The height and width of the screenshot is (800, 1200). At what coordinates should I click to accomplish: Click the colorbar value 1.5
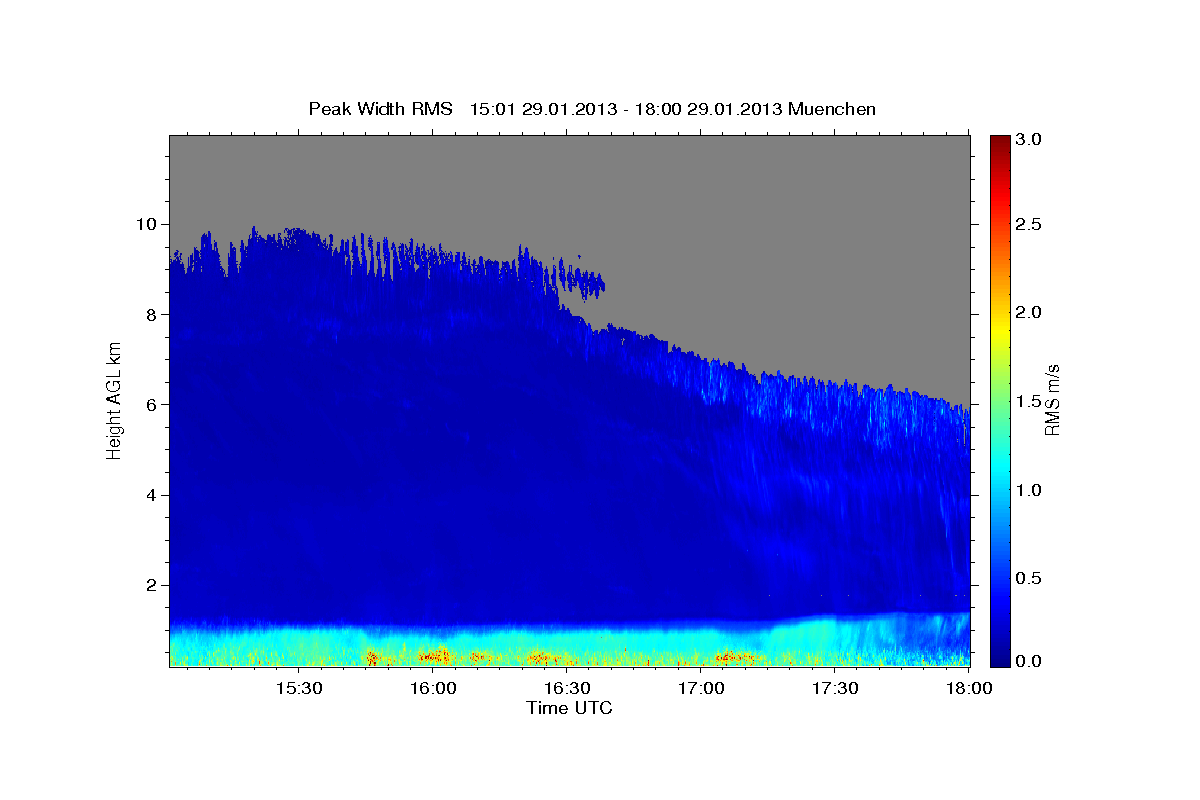[x=1029, y=401]
